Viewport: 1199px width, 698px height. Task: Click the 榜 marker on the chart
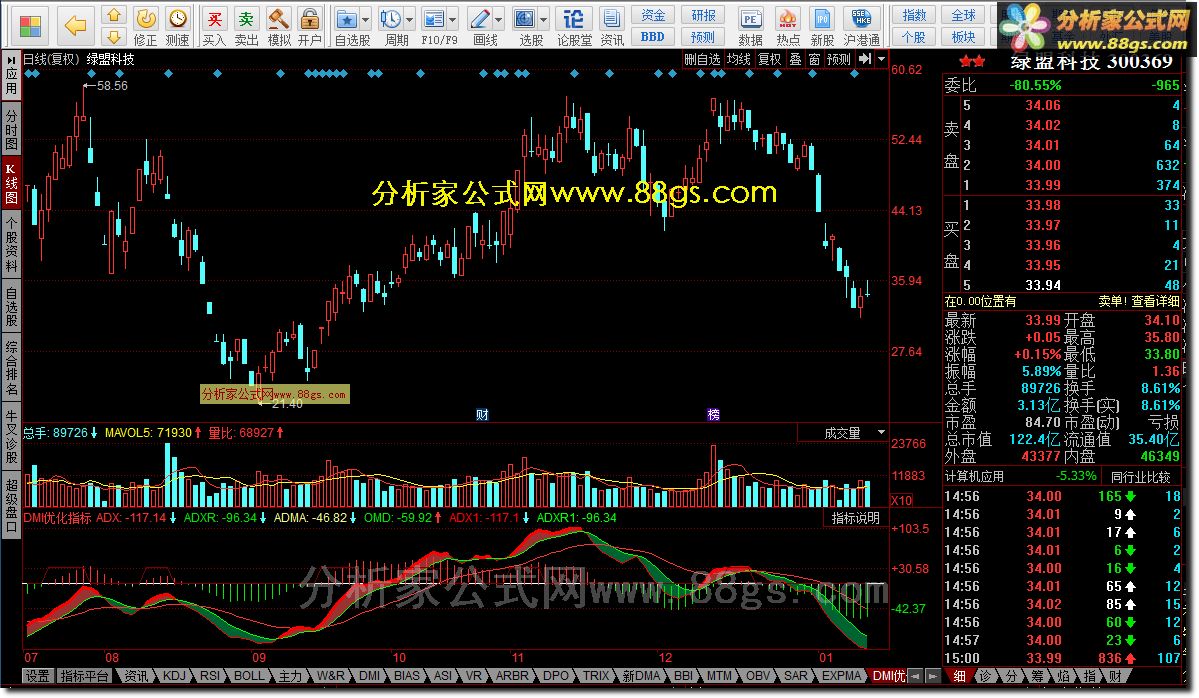click(x=713, y=414)
